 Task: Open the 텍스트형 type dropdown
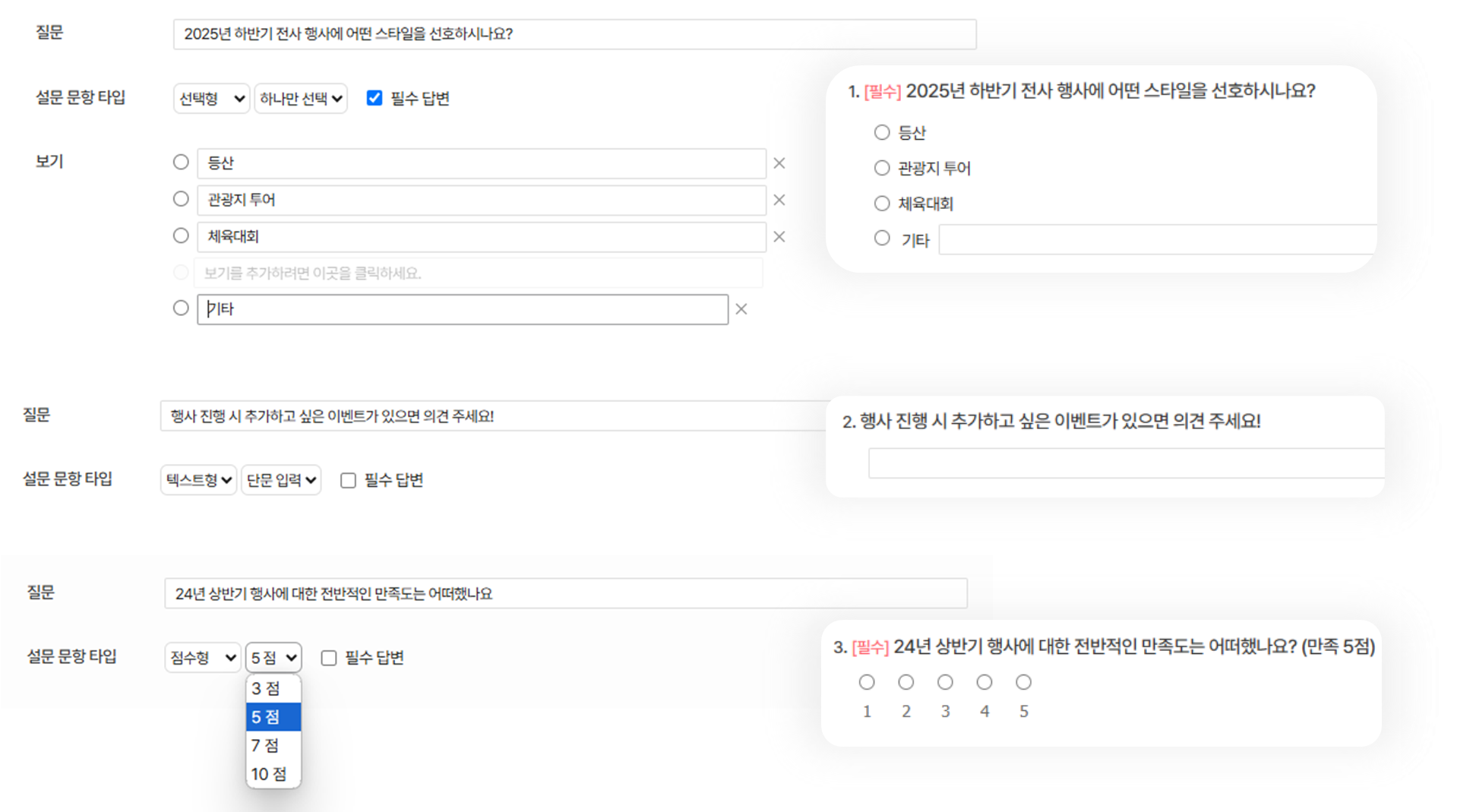198,480
